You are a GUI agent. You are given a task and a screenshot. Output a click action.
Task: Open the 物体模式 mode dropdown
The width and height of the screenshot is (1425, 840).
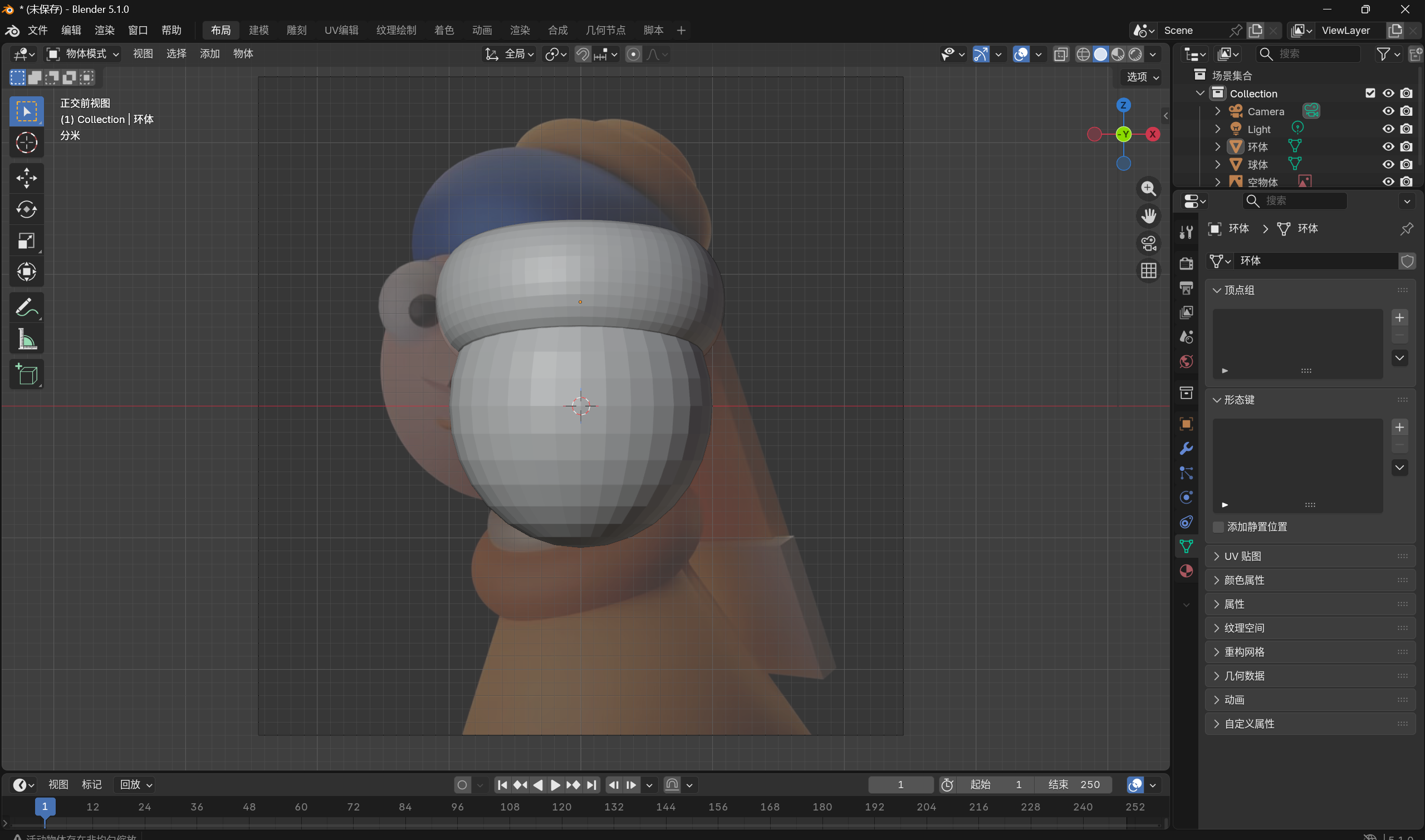(x=82, y=54)
